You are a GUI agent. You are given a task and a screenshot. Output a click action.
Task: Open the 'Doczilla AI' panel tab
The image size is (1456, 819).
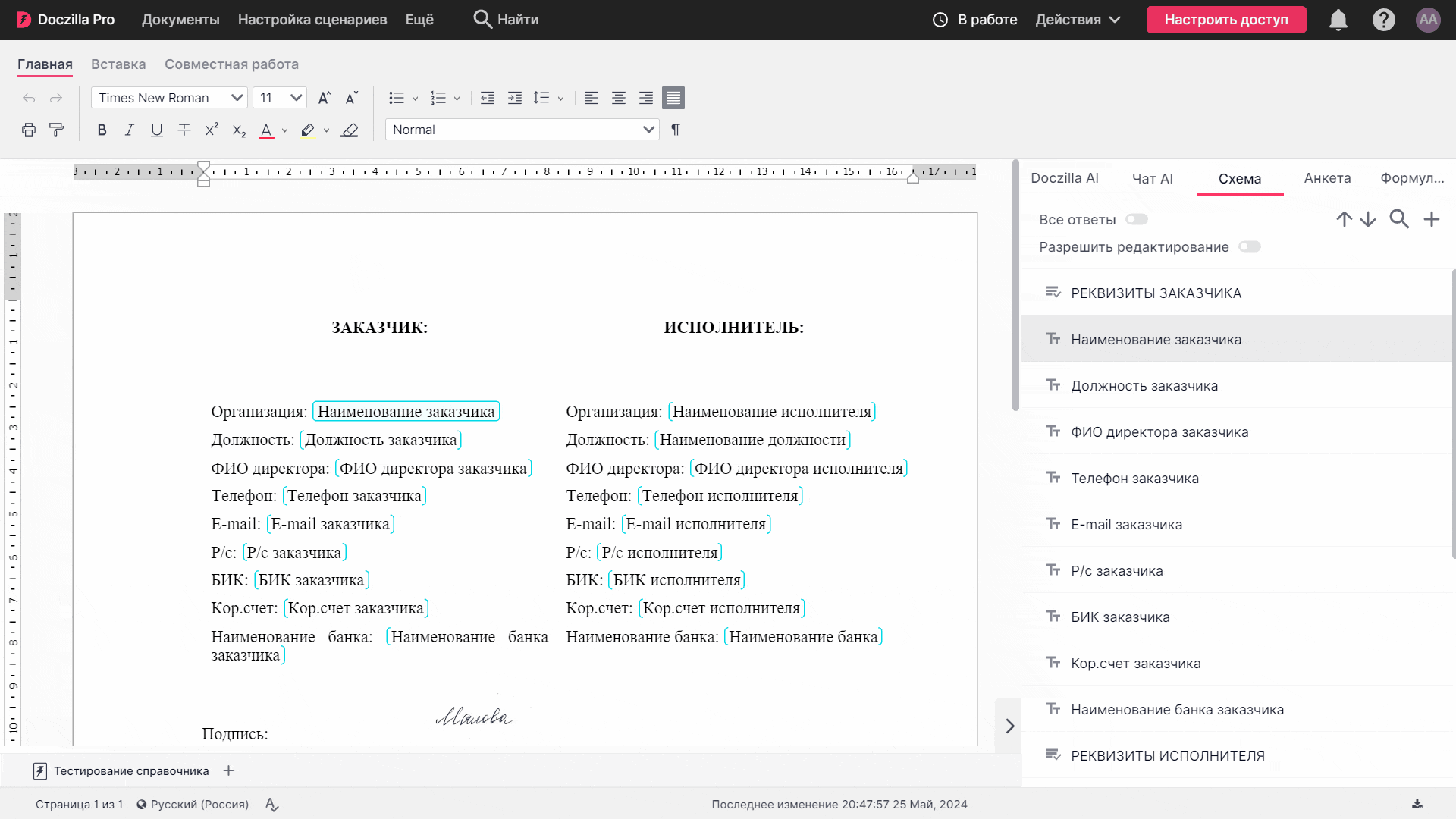(x=1065, y=178)
